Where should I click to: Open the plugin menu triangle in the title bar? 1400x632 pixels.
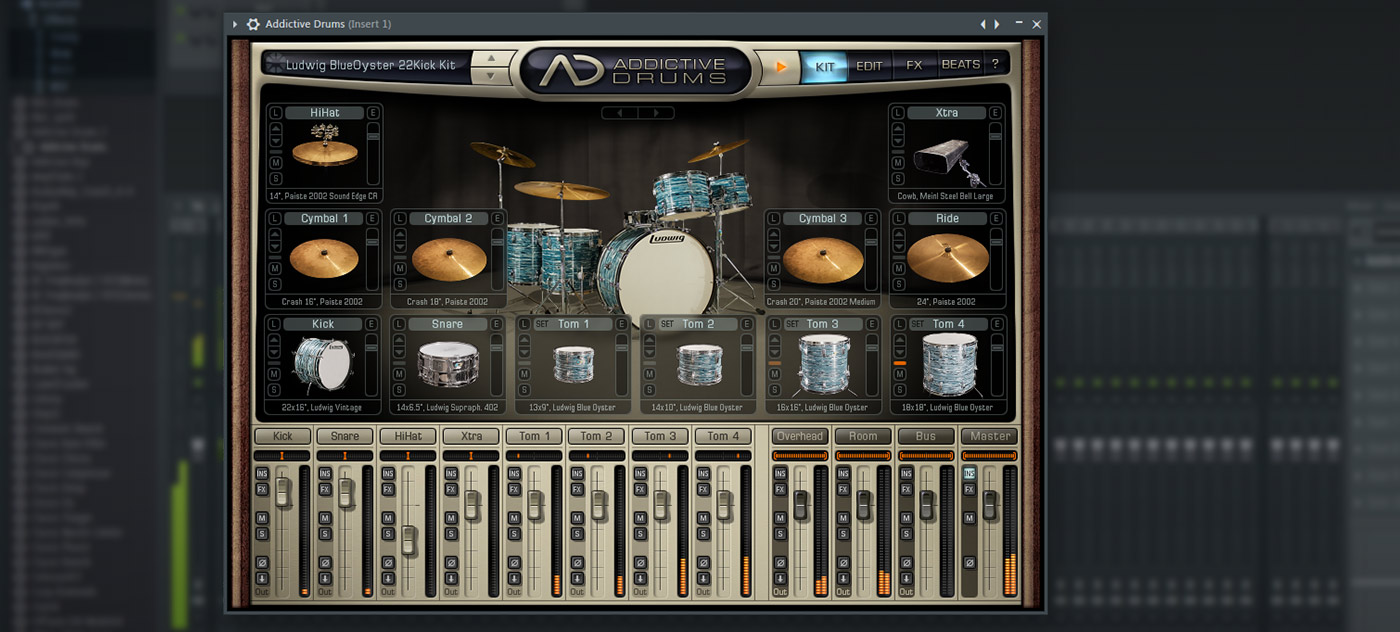click(235, 24)
